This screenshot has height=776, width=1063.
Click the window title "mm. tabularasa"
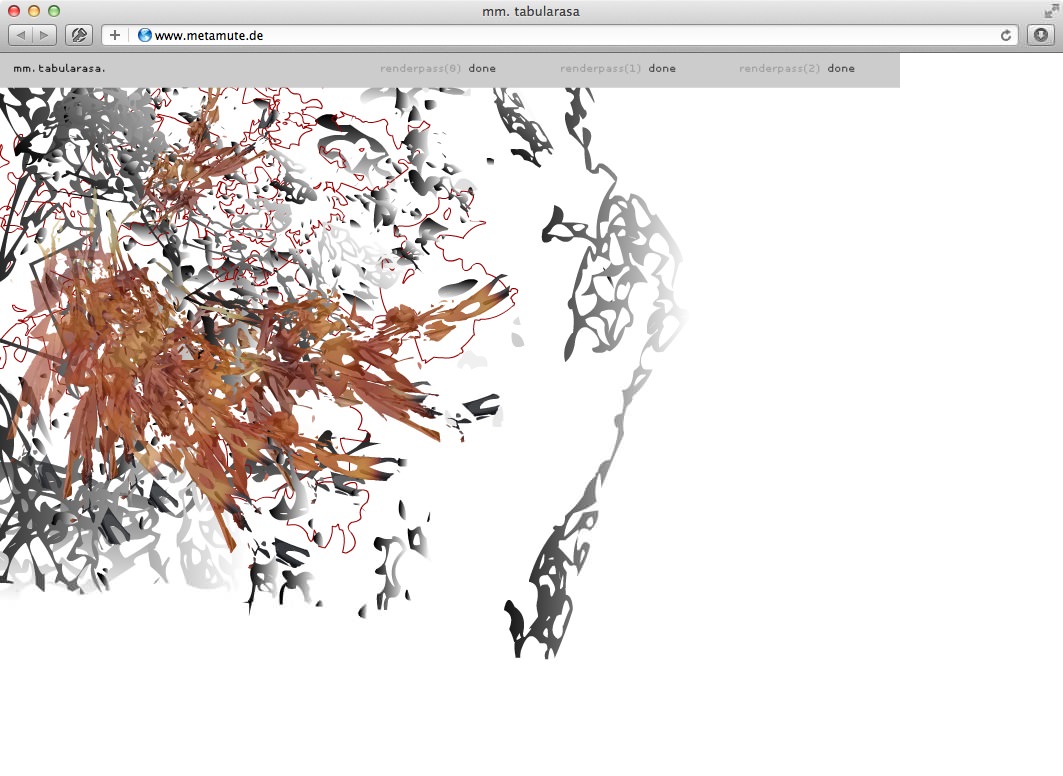(531, 11)
